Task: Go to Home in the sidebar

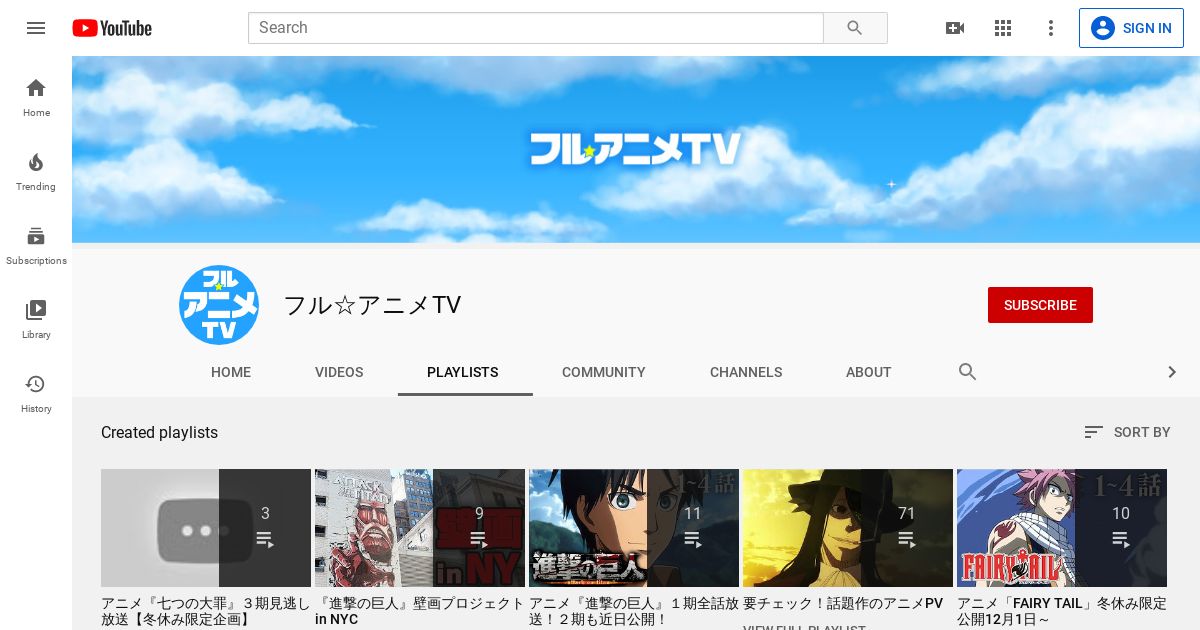Action: 36,97
